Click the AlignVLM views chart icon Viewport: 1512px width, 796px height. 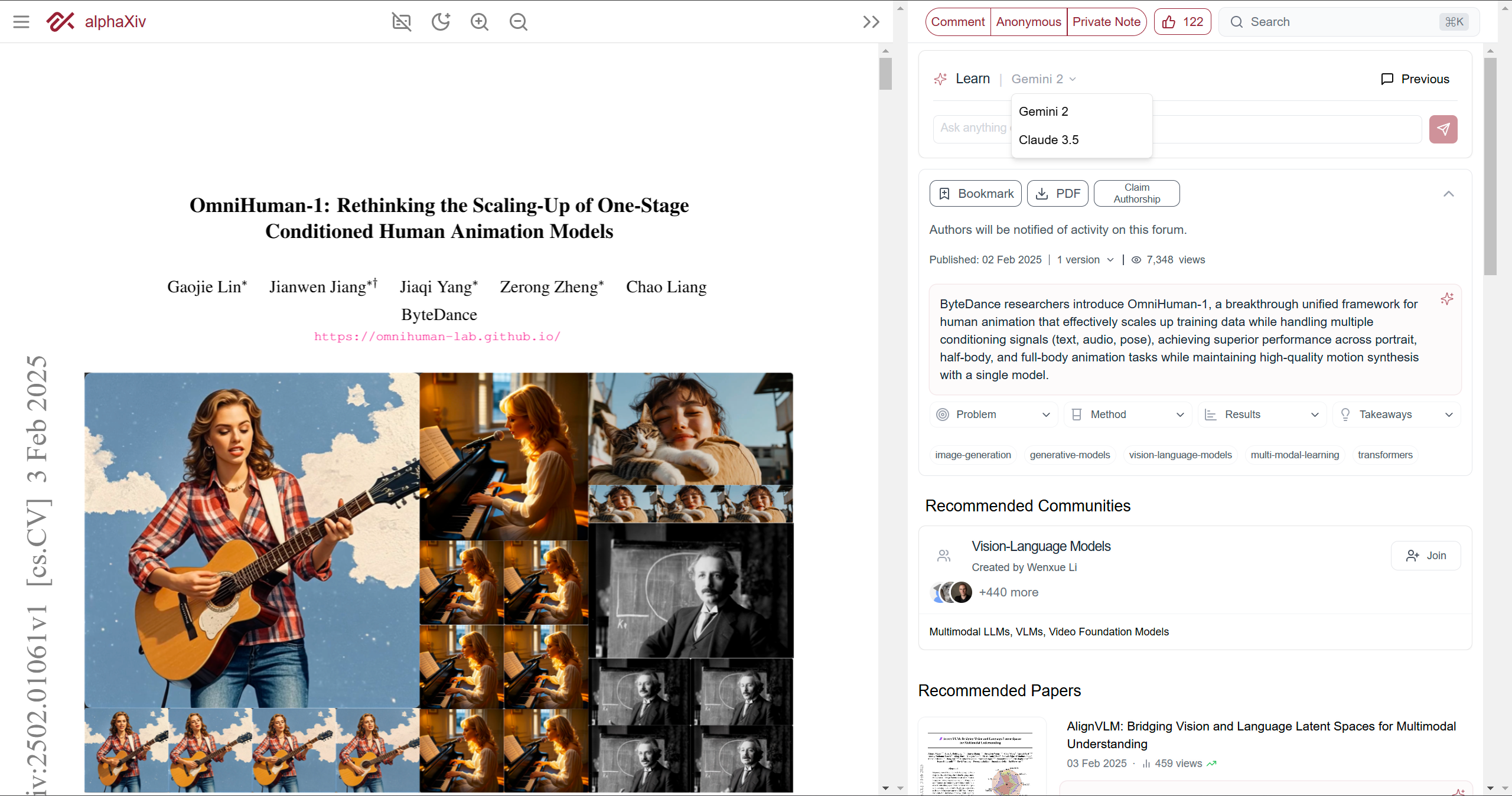tap(1146, 764)
